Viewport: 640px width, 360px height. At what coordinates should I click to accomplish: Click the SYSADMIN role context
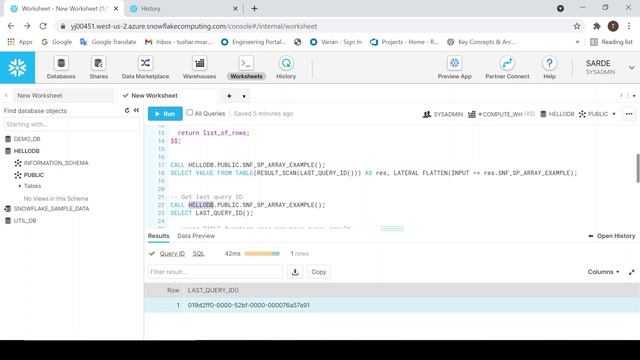(443, 114)
